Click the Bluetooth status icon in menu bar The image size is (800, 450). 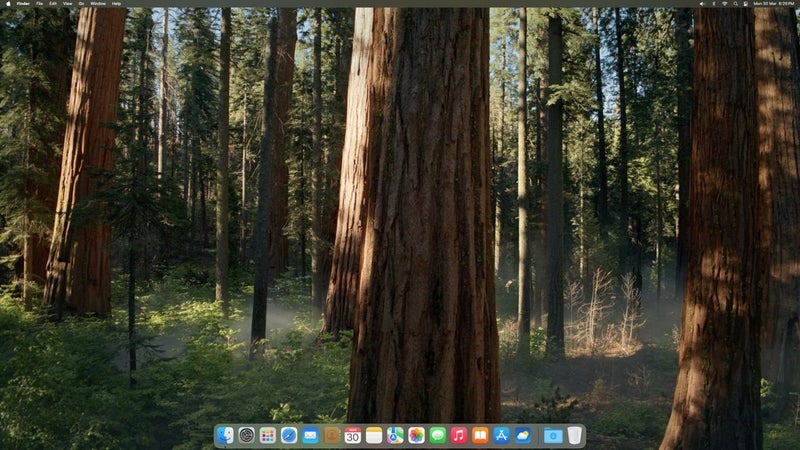[x=713, y=4]
